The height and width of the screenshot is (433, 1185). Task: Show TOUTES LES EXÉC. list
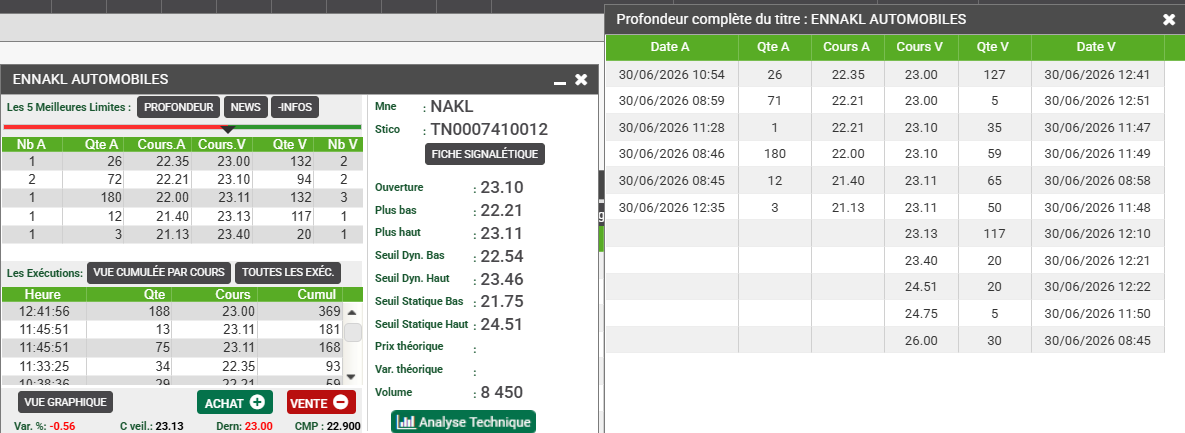(289, 272)
